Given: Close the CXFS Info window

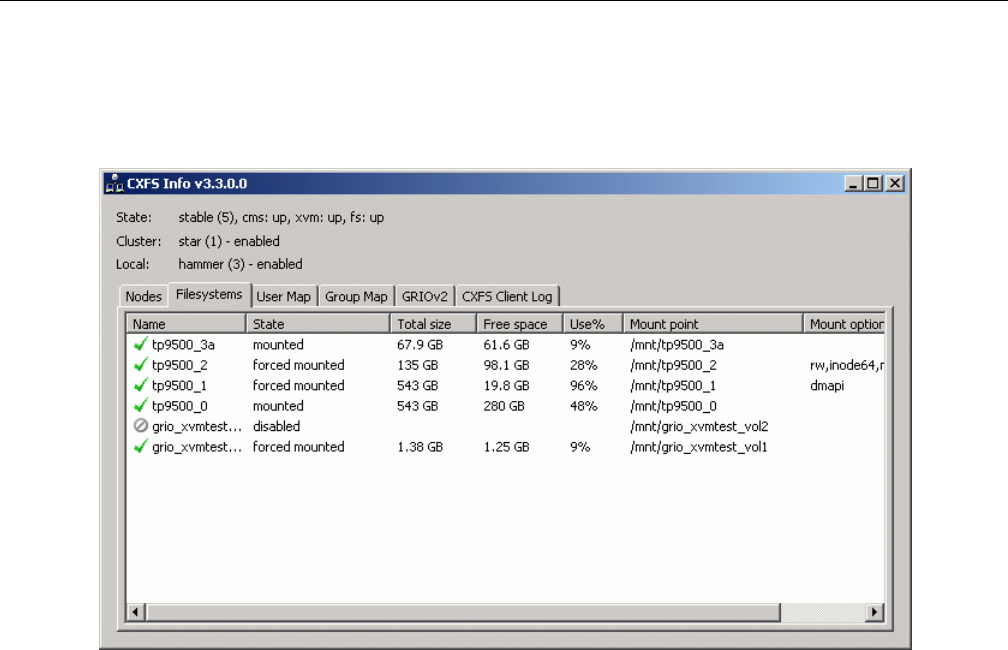Looking at the screenshot, I should pos(894,183).
